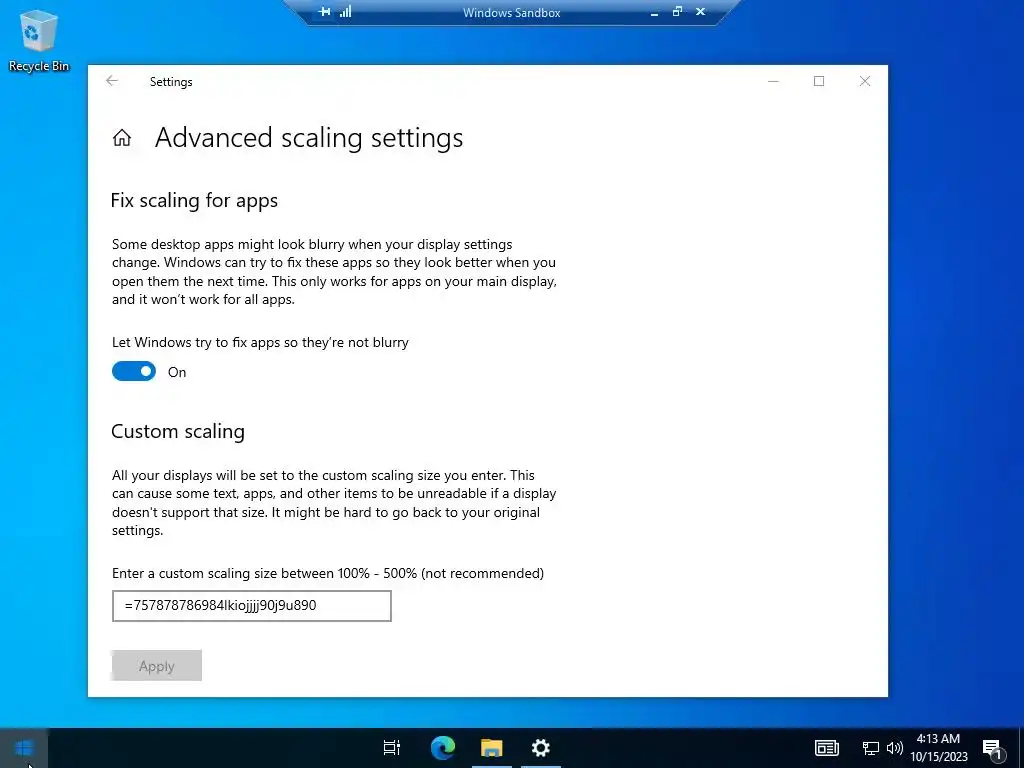Image resolution: width=1024 pixels, height=768 pixels.
Task: Check the Sandbox connection signal icon
Action: click(345, 11)
